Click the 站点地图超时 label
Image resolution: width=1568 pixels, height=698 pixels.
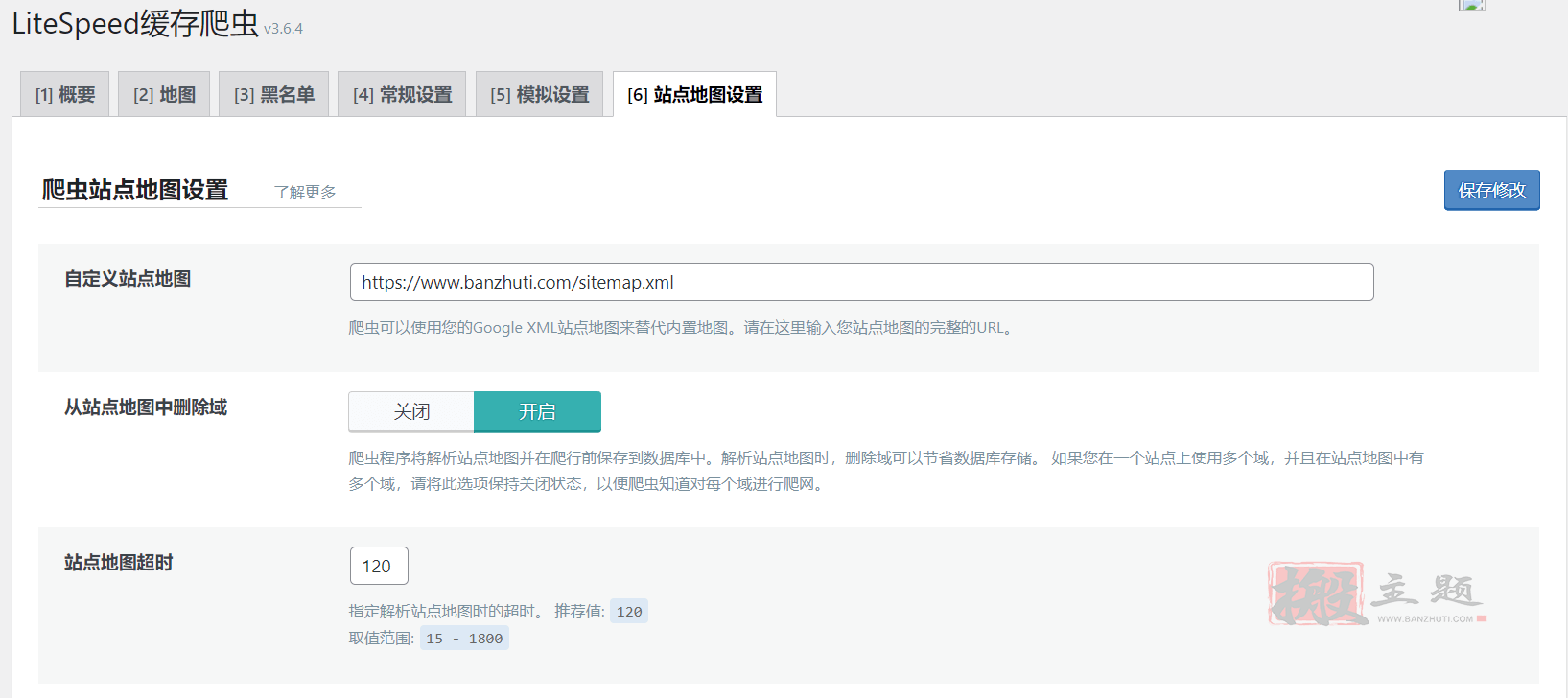[118, 563]
